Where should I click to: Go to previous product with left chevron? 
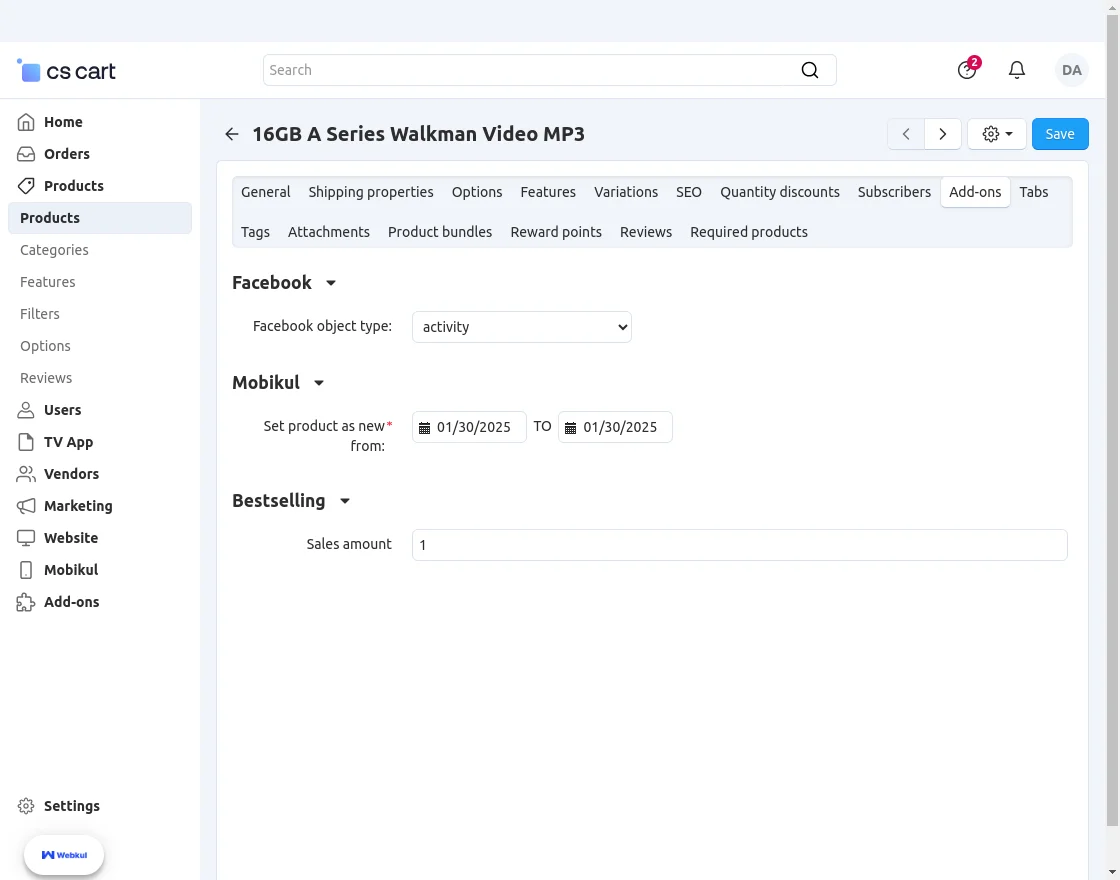(x=906, y=134)
